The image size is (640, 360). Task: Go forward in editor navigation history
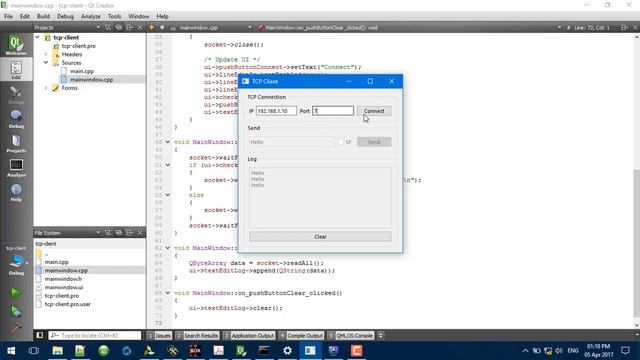click(x=162, y=27)
